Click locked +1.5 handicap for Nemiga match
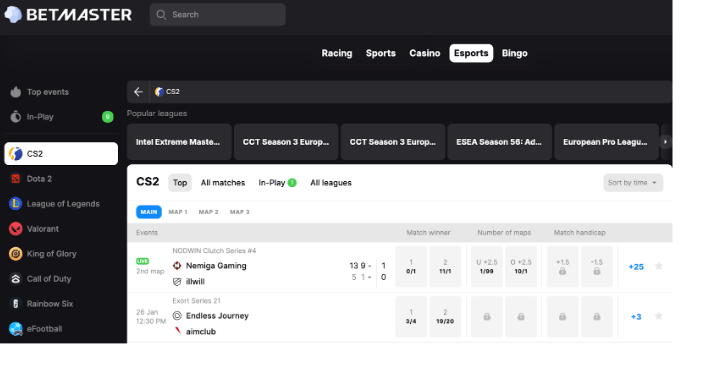This screenshot has height=367, width=712. pyautogui.click(x=563, y=267)
